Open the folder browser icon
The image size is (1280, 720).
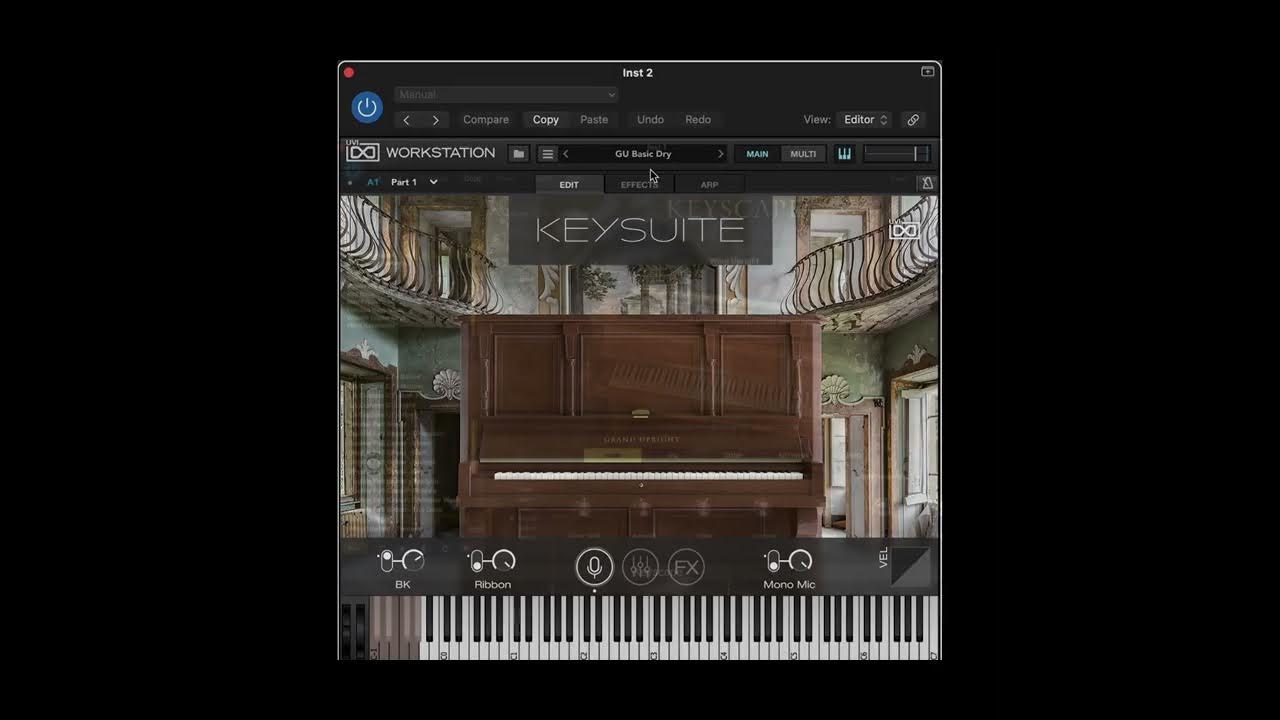[x=518, y=154]
